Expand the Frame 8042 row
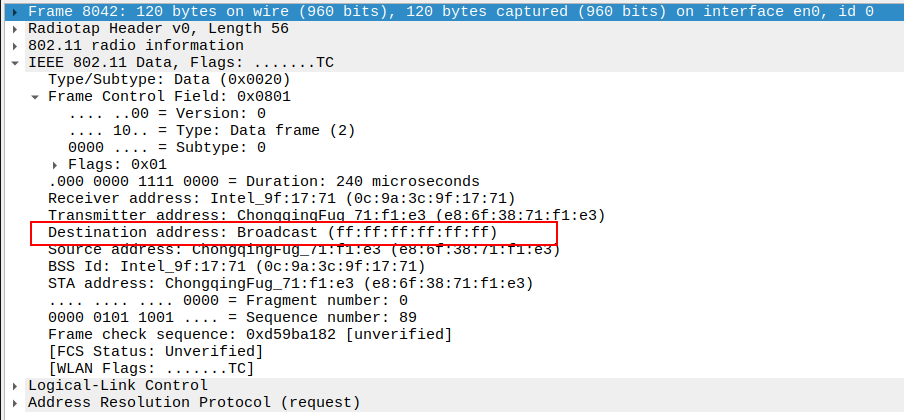 click(16, 11)
